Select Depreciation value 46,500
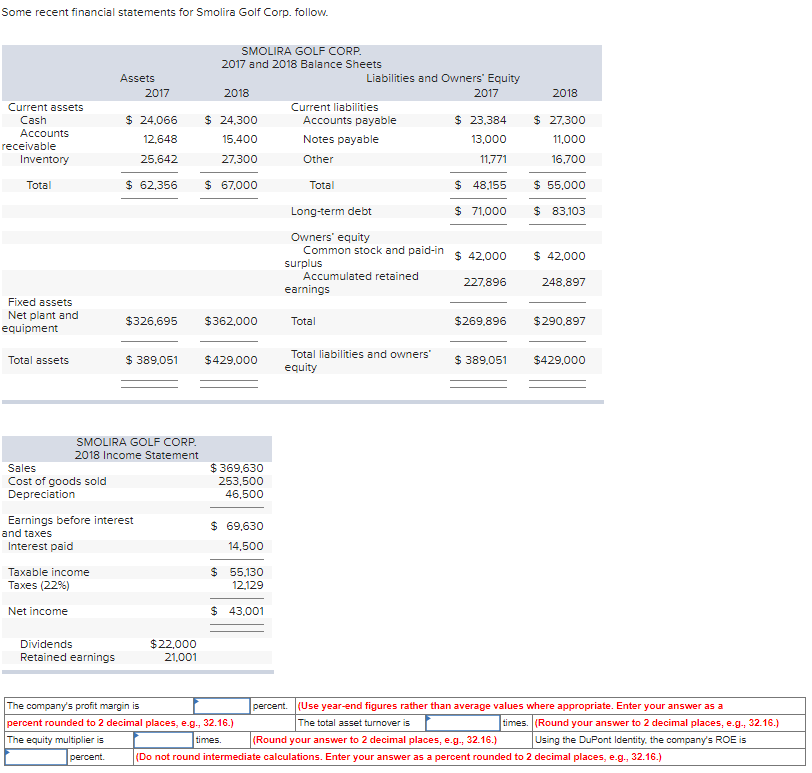 click(244, 494)
